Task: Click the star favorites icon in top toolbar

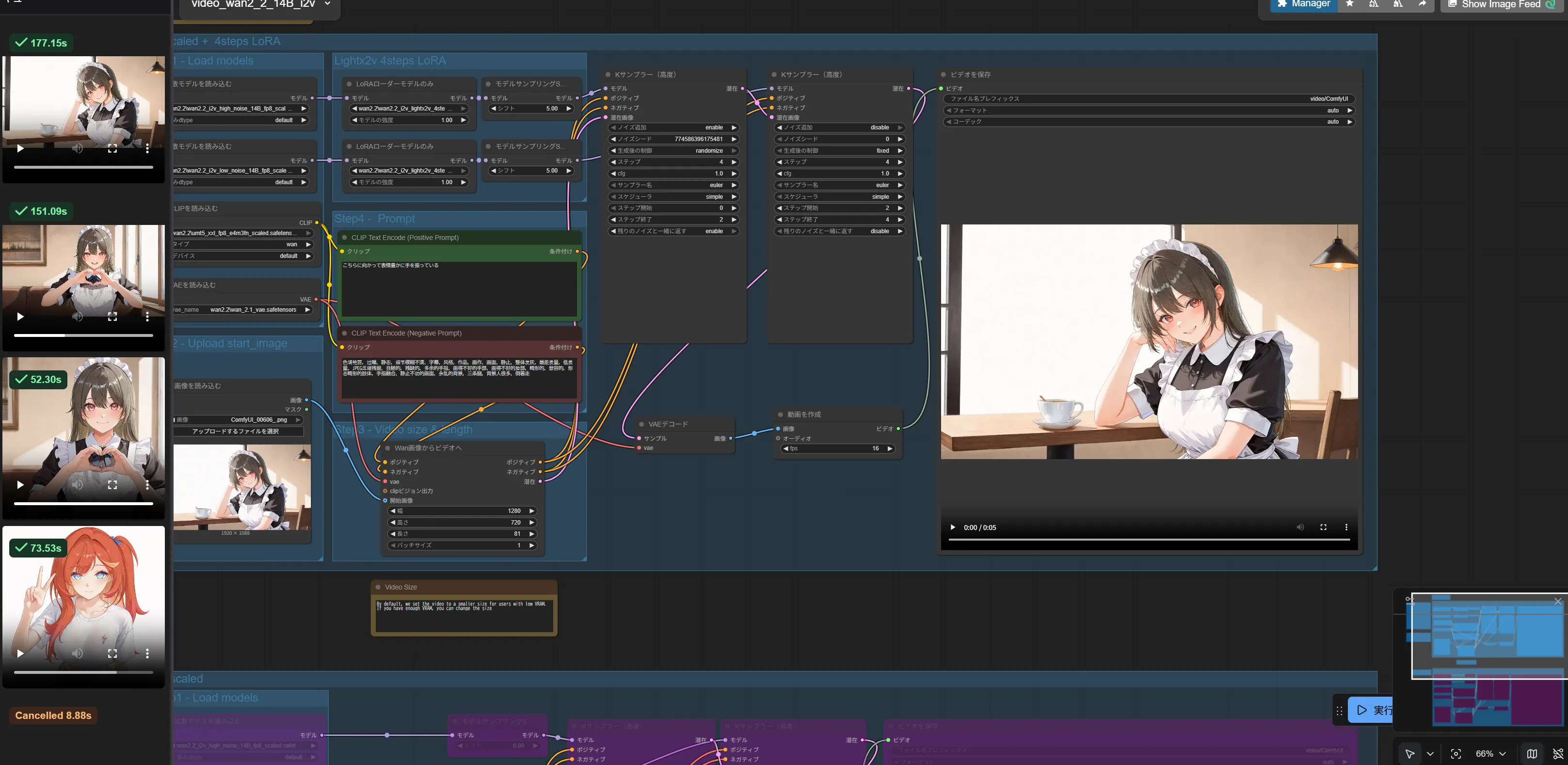Action: 1349,4
